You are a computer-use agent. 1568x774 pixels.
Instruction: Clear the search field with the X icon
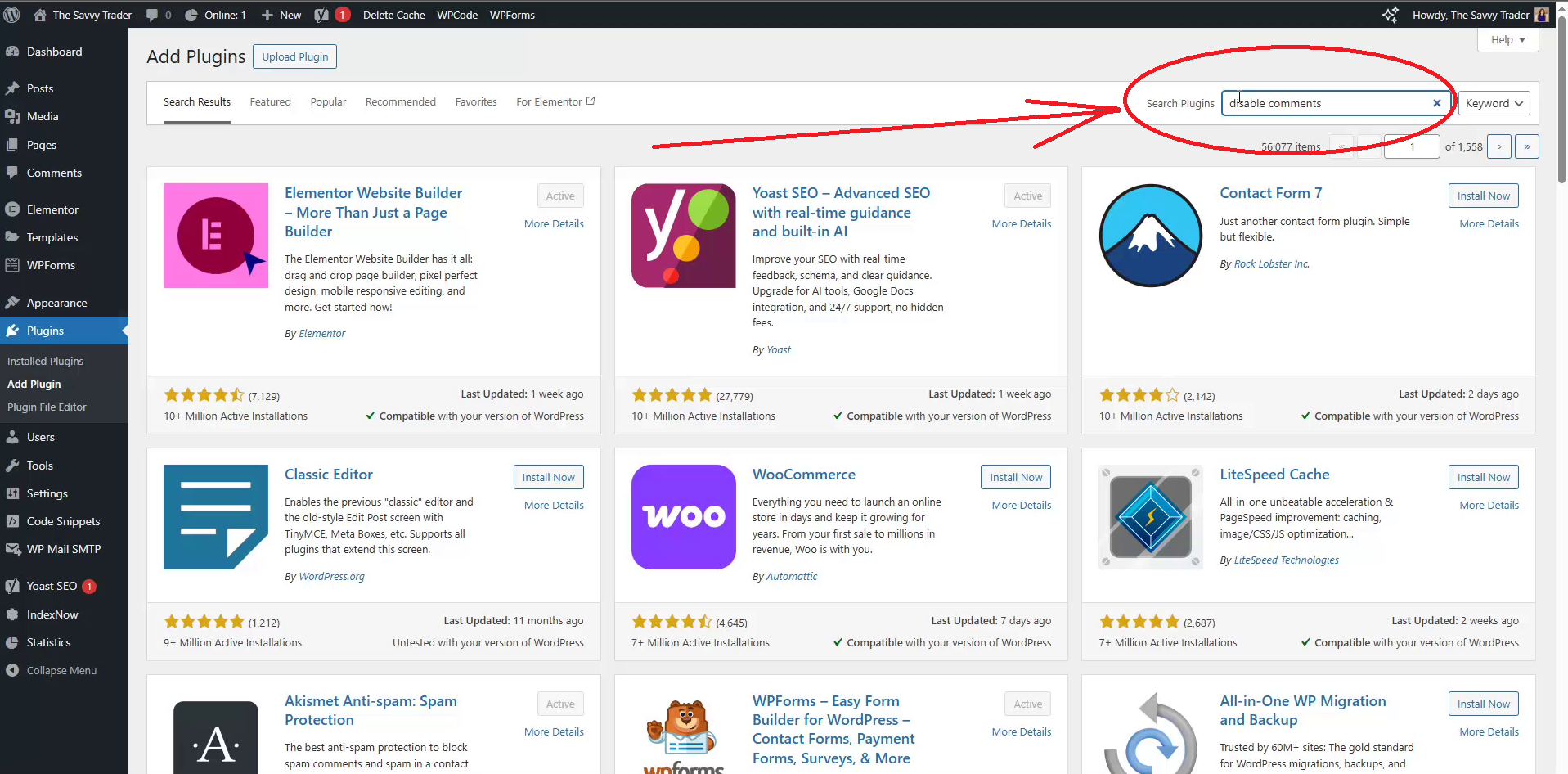[1436, 103]
